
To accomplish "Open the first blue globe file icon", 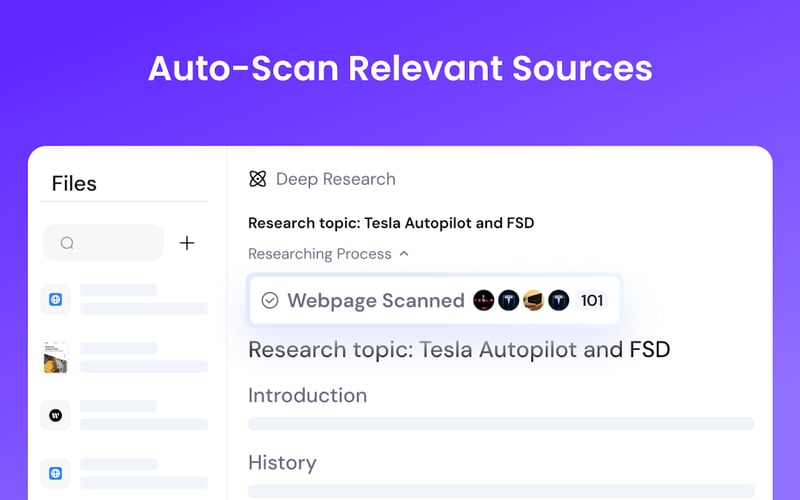I will pyautogui.click(x=56, y=299).
